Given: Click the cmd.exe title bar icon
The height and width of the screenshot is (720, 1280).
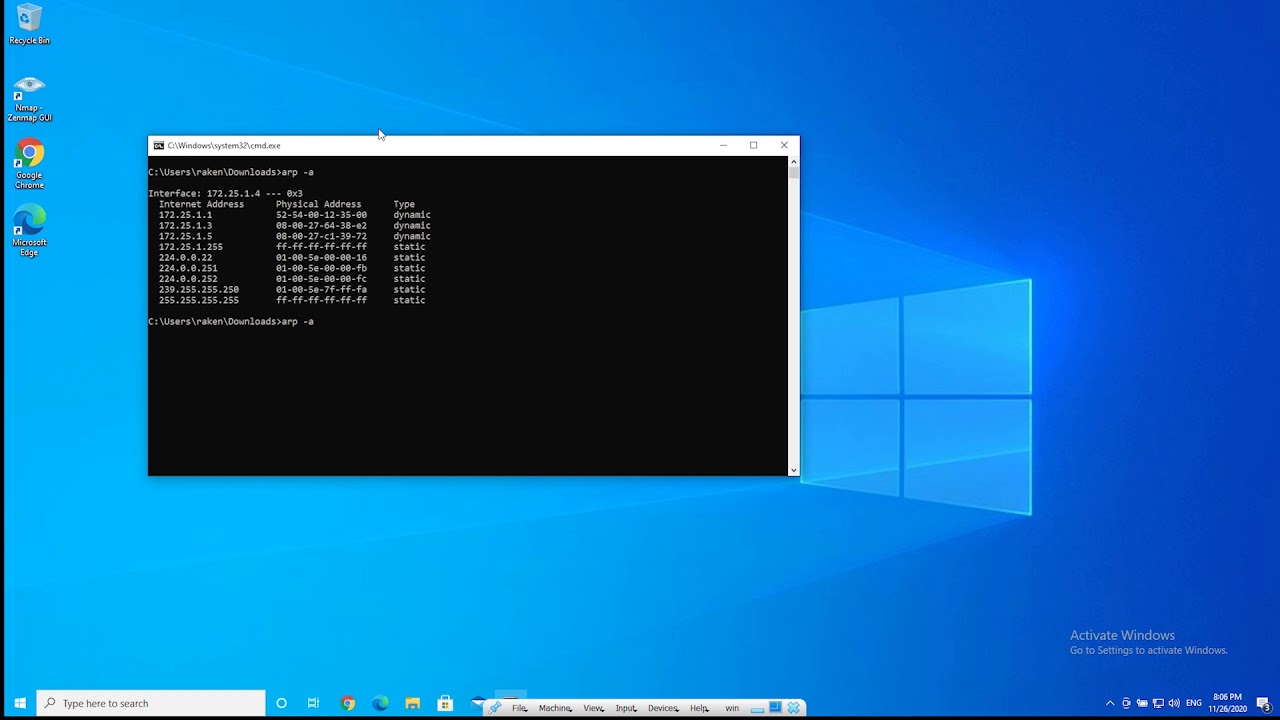Looking at the screenshot, I should 158,146.
